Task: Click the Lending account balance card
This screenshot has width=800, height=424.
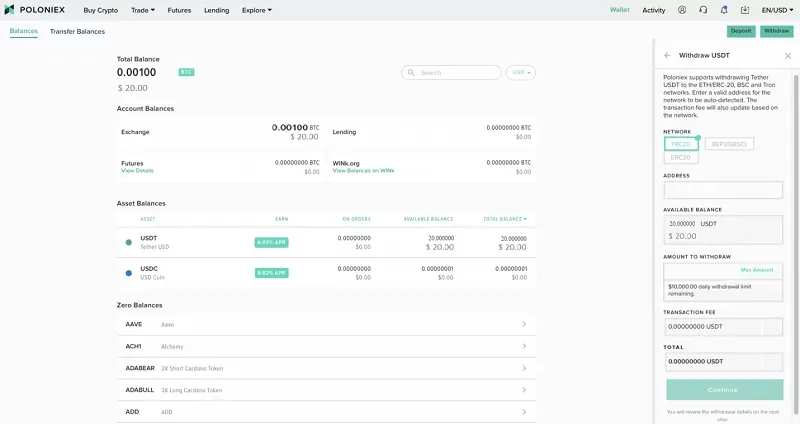Action: tap(432, 132)
